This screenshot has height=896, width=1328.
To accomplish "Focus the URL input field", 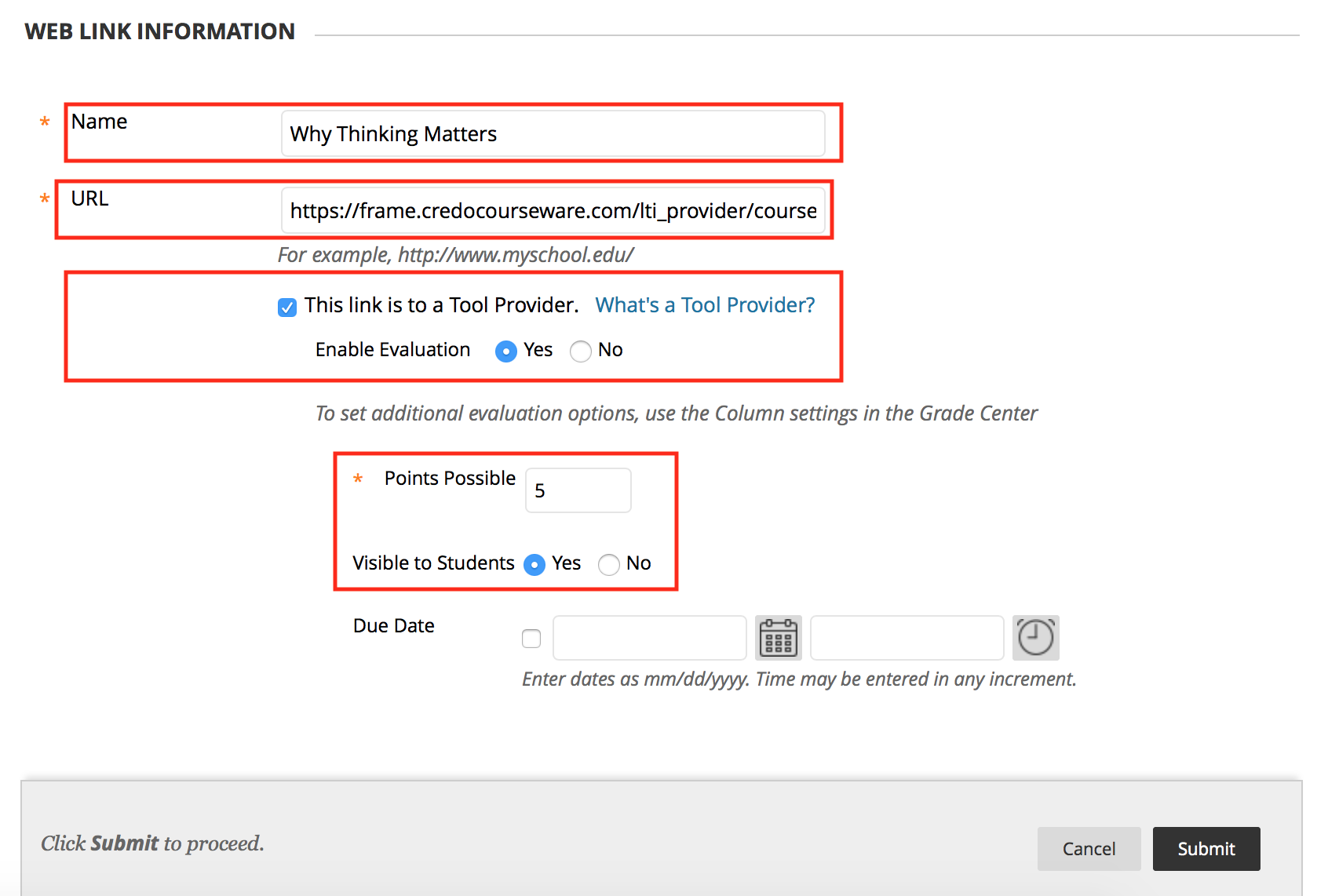I will [553, 210].
